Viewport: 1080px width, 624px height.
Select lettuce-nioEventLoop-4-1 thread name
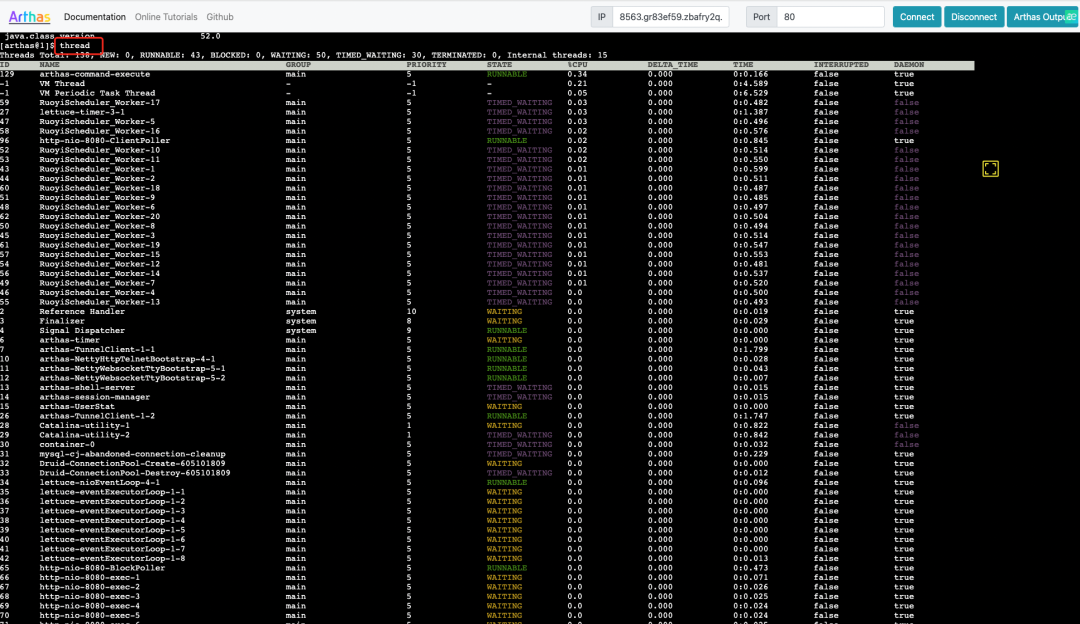99,483
